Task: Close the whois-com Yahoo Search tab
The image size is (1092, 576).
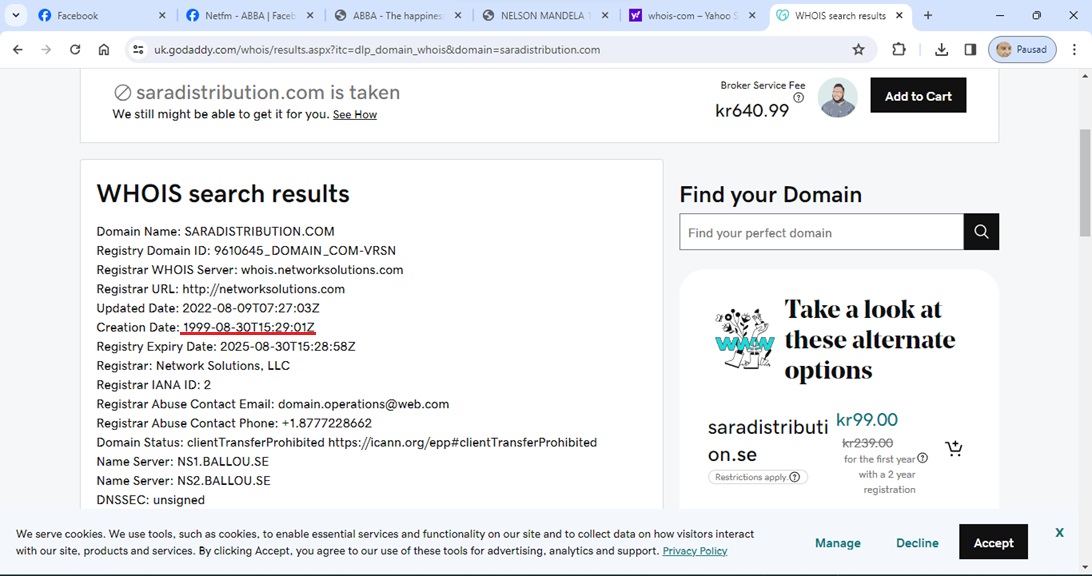Action: tap(753, 15)
